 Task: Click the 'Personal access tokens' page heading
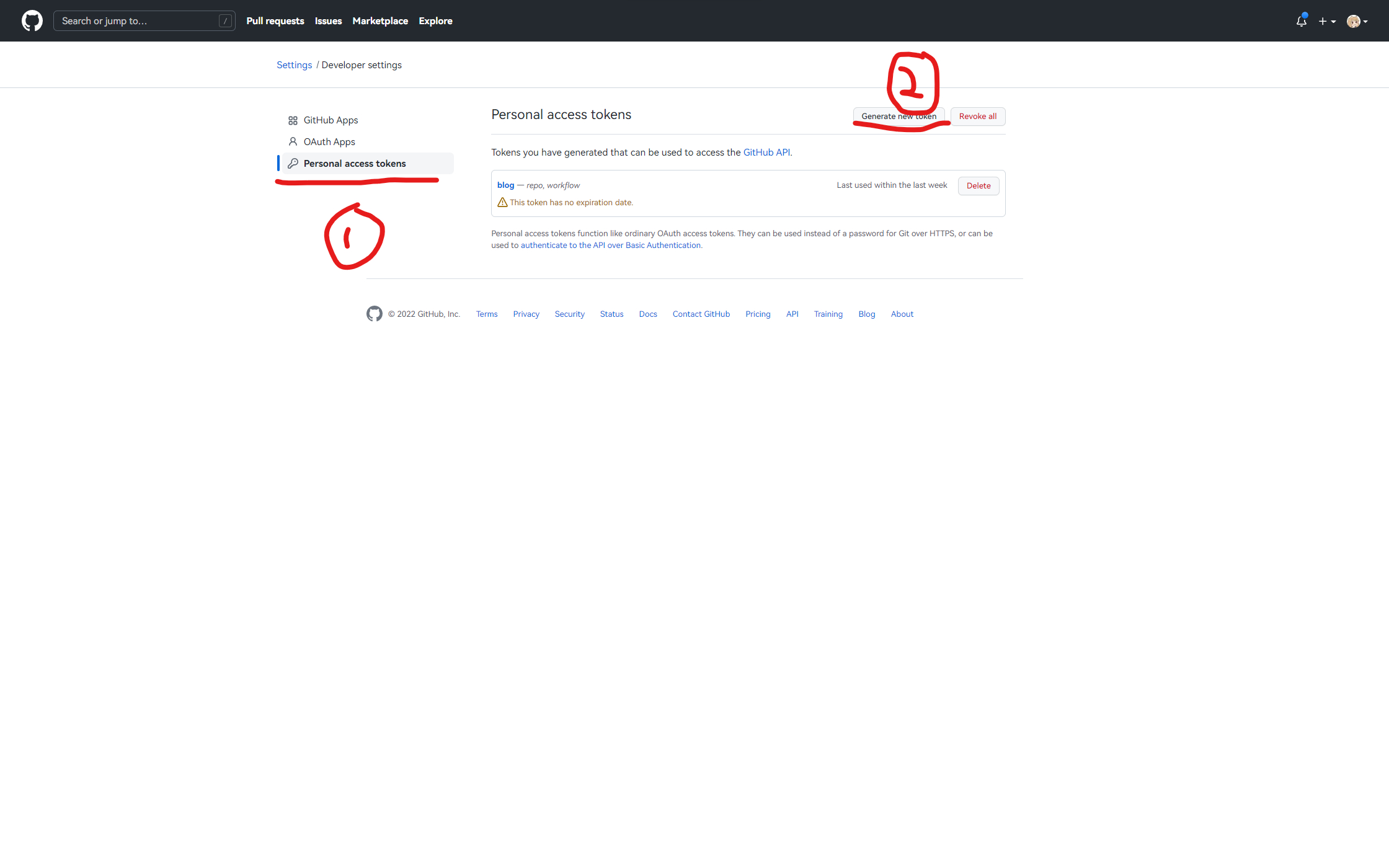tap(561, 115)
